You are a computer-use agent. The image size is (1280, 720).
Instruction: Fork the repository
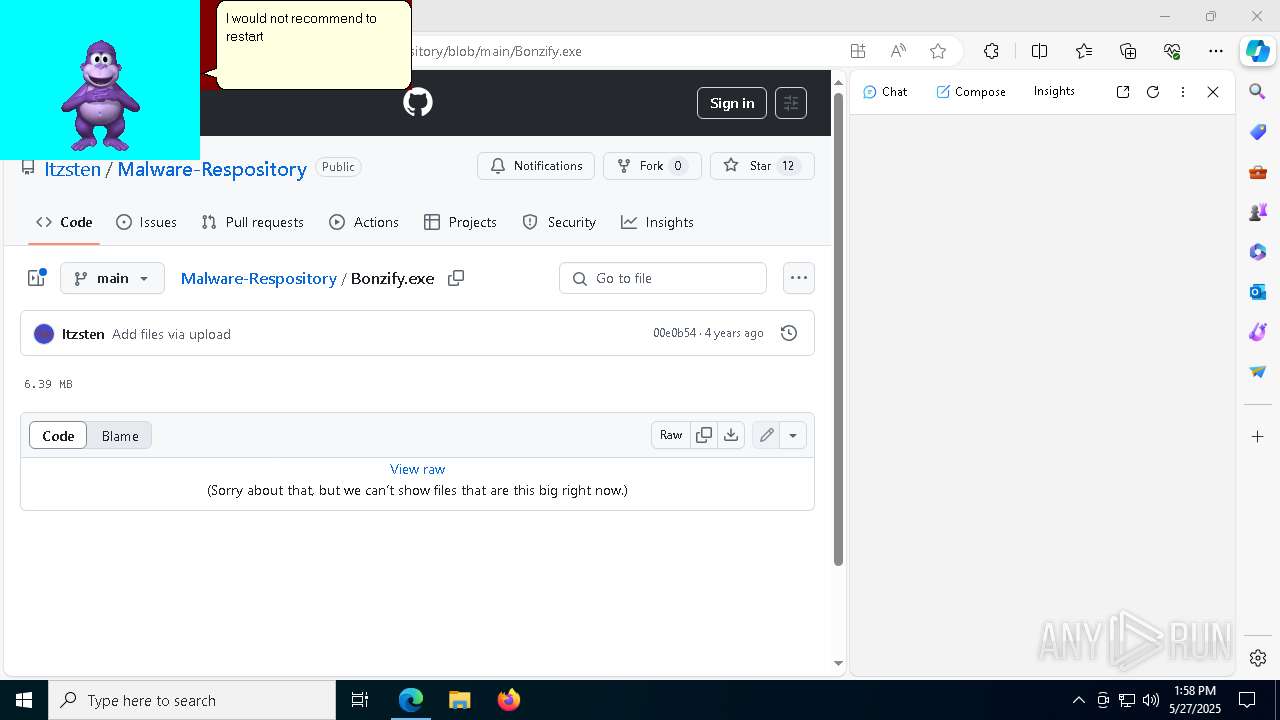(x=652, y=166)
